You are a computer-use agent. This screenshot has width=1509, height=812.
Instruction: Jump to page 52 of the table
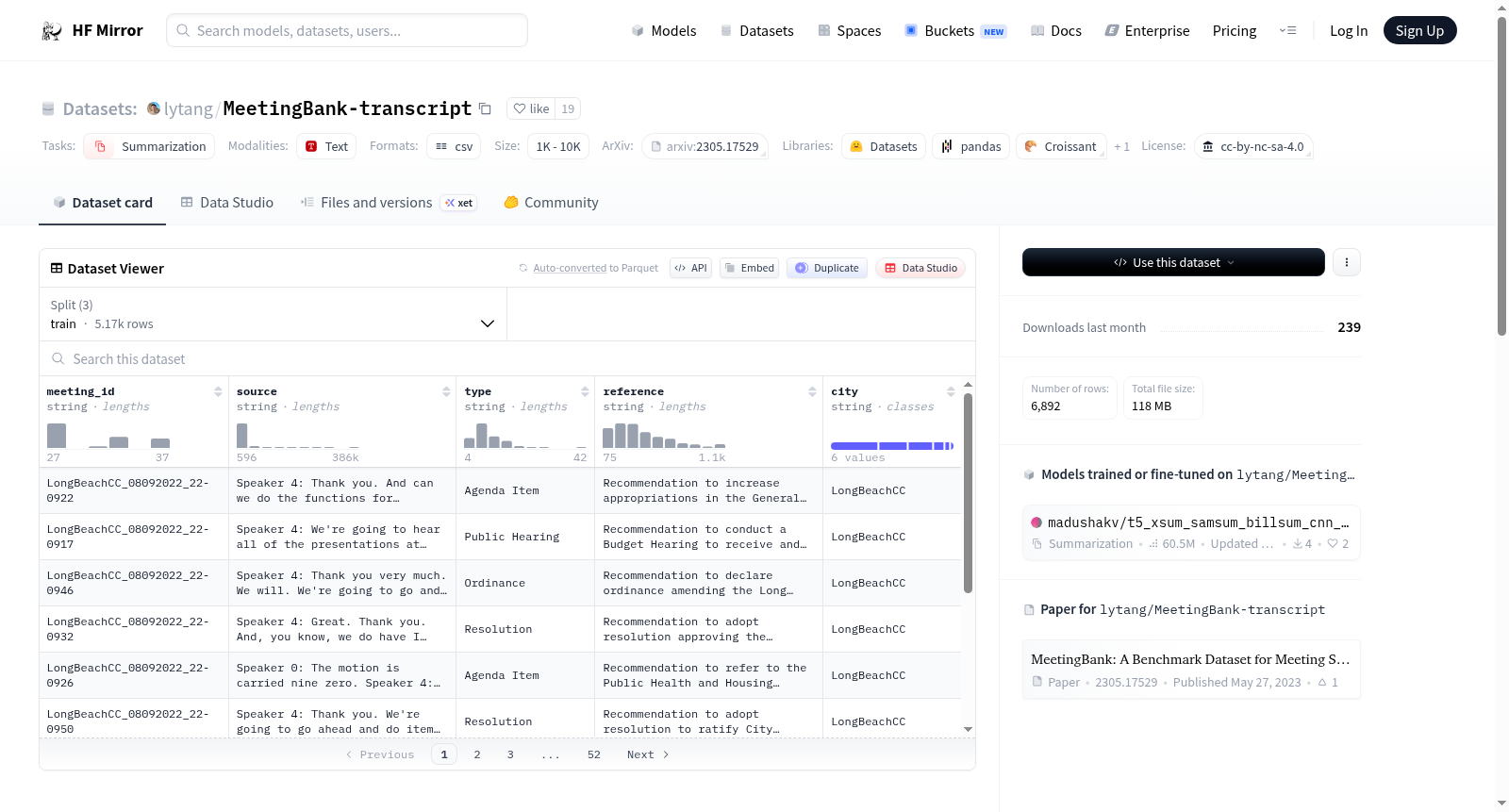point(593,754)
